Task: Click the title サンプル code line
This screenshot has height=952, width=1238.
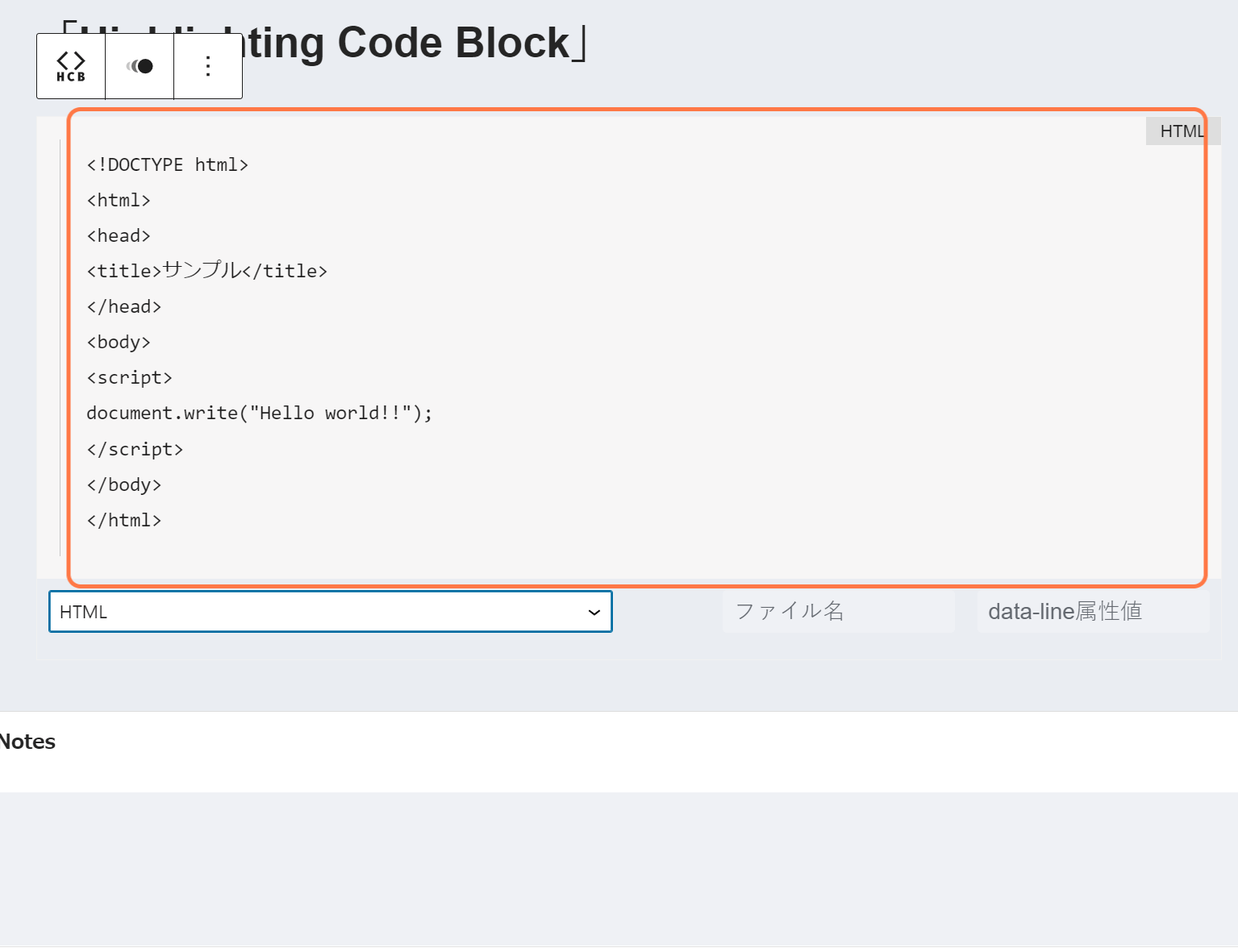Action: 206,272
